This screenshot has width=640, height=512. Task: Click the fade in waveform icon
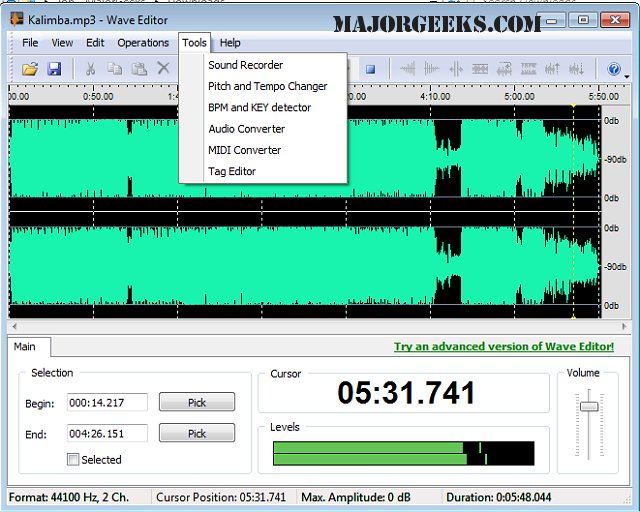click(x=407, y=69)
